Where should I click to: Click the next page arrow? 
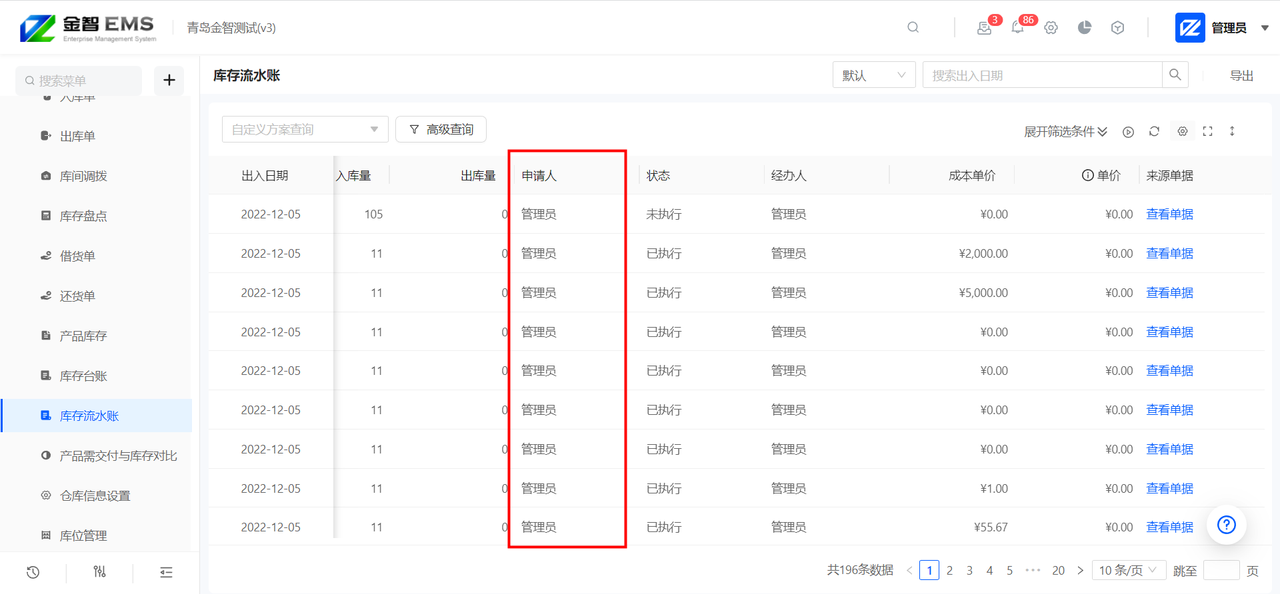(x=1080, y=570)
